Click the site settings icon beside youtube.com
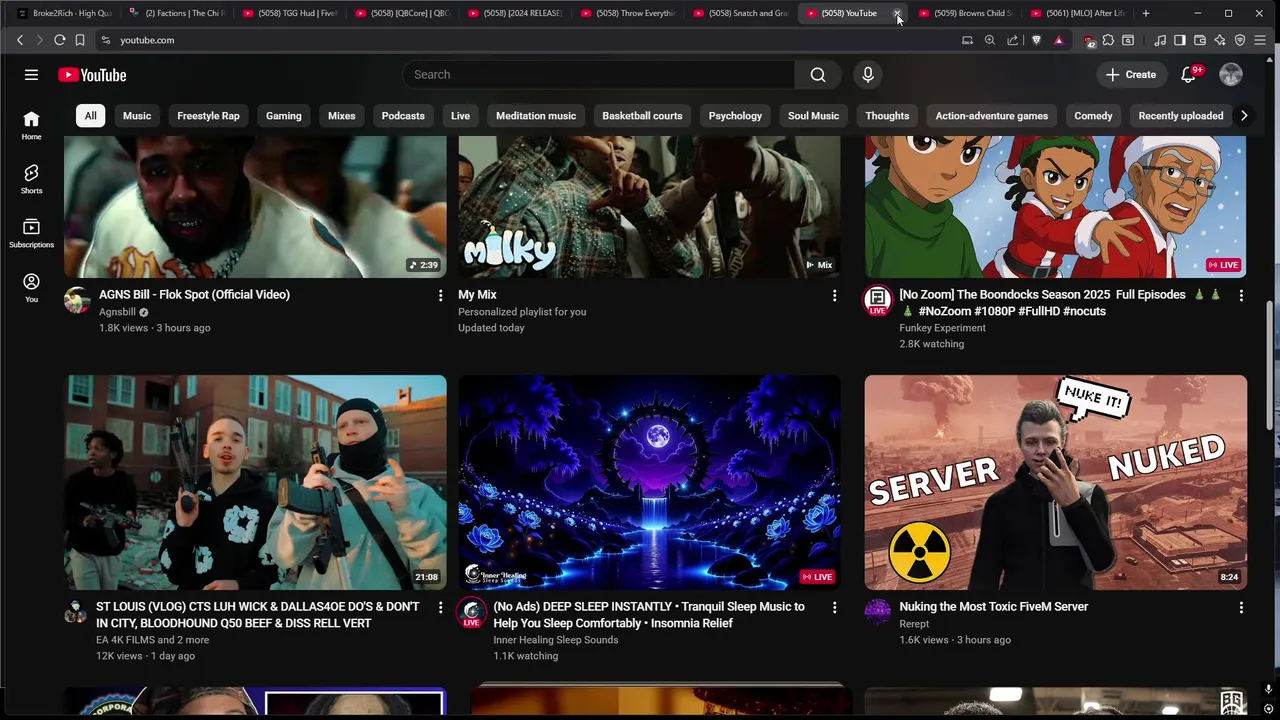1280x720 pixels. click(105, 40)
